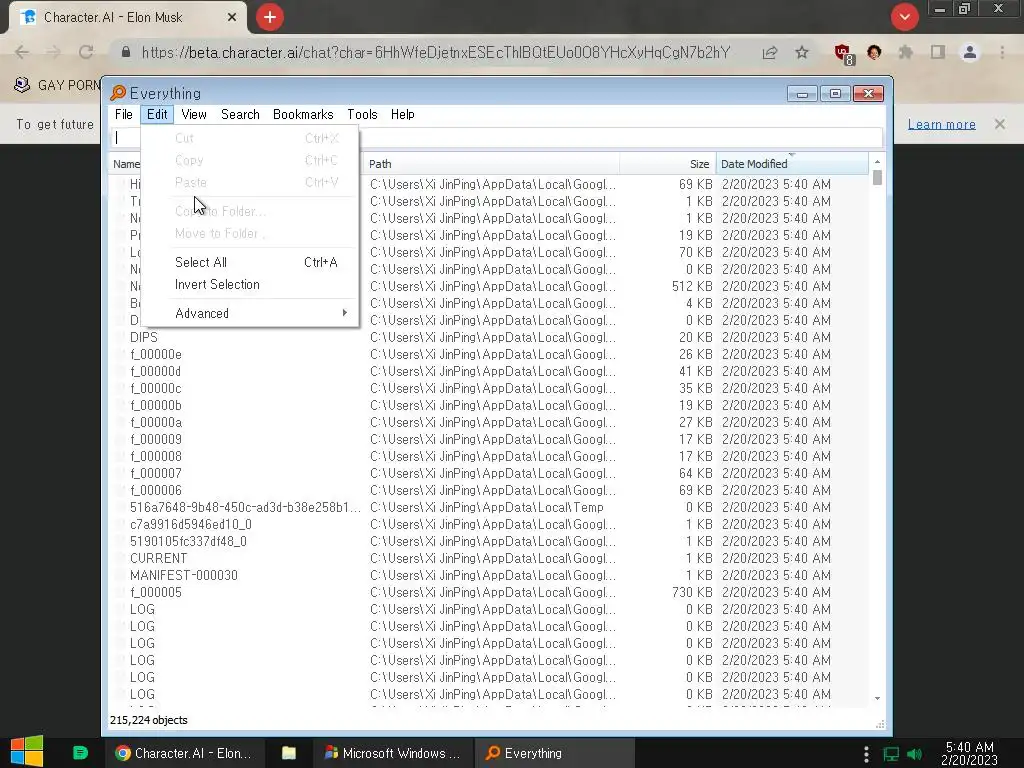Click the browser Back arrow
1024x768 pixels.
(22, 52)
